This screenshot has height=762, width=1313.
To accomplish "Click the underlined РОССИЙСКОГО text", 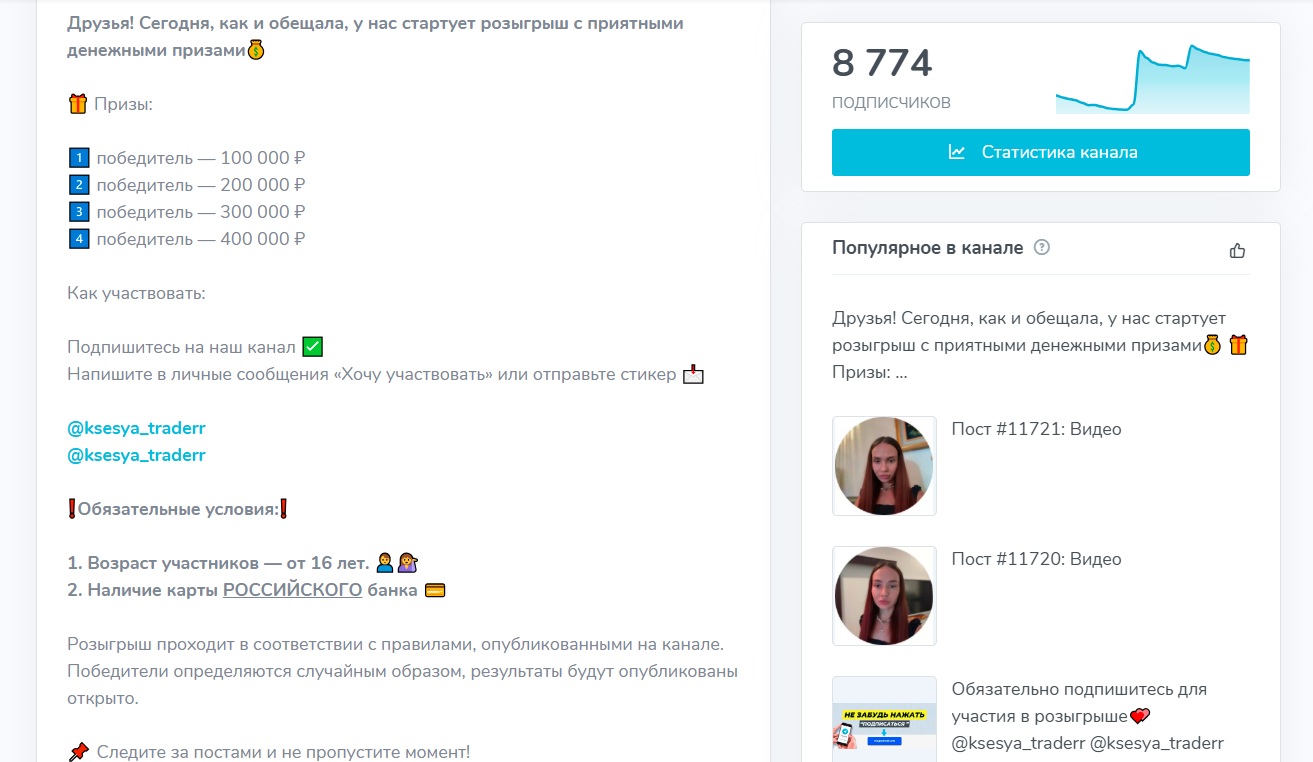I will [x=292, y=590].
